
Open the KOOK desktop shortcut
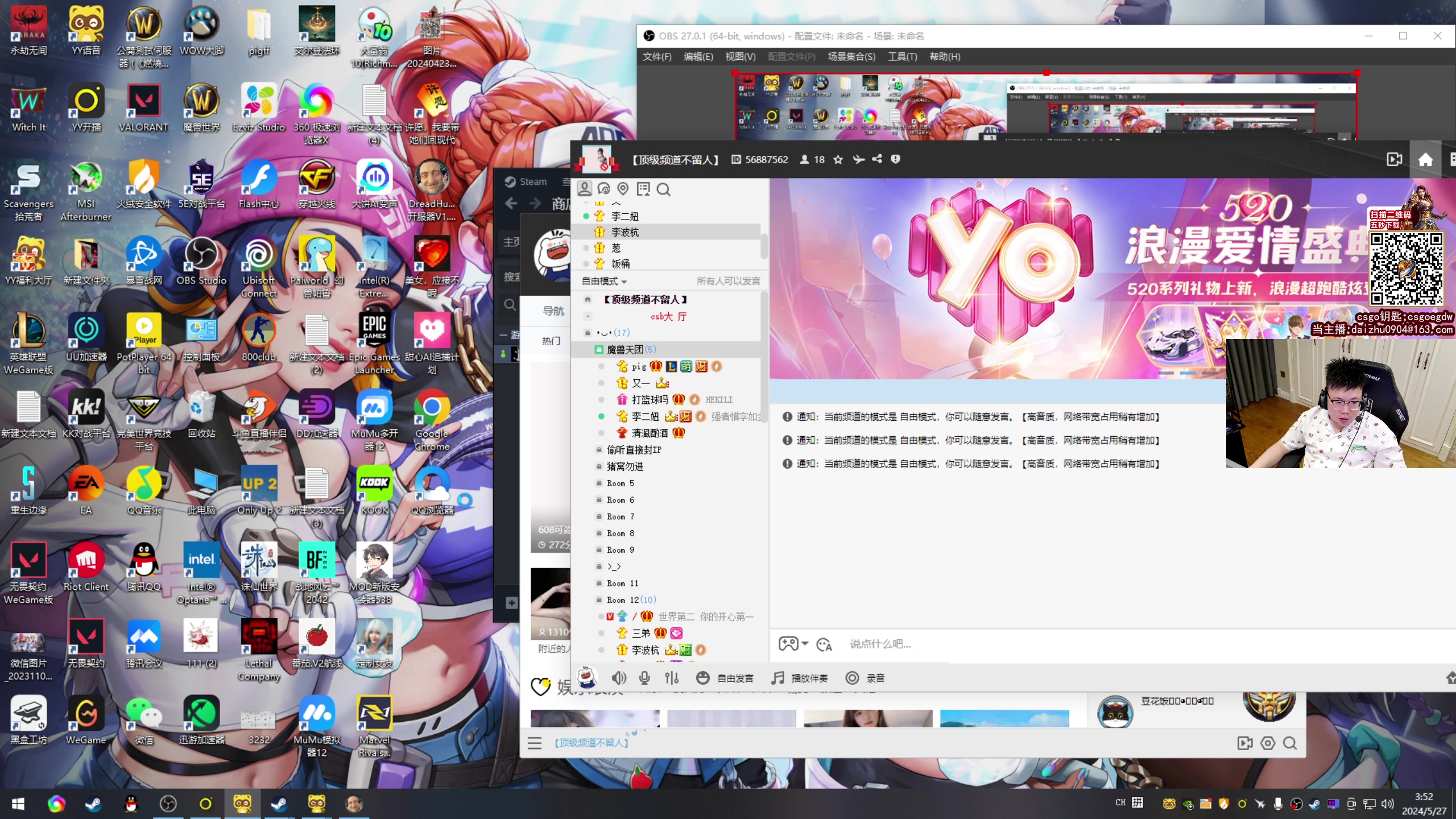374,491
